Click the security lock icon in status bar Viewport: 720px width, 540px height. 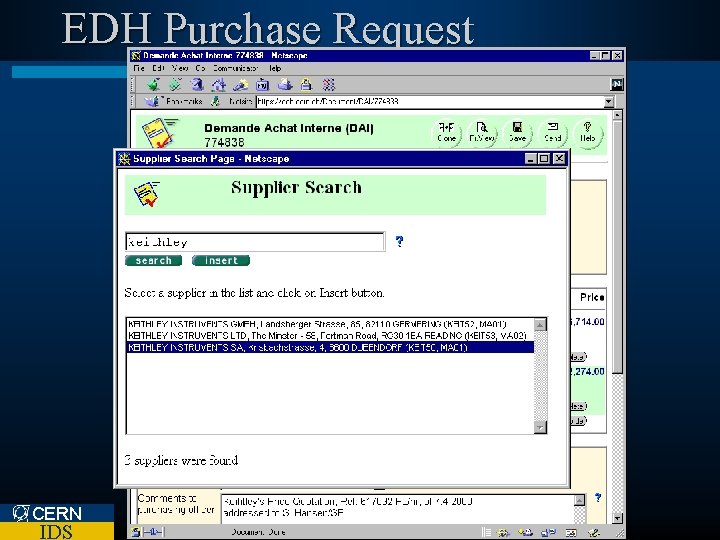136,532
